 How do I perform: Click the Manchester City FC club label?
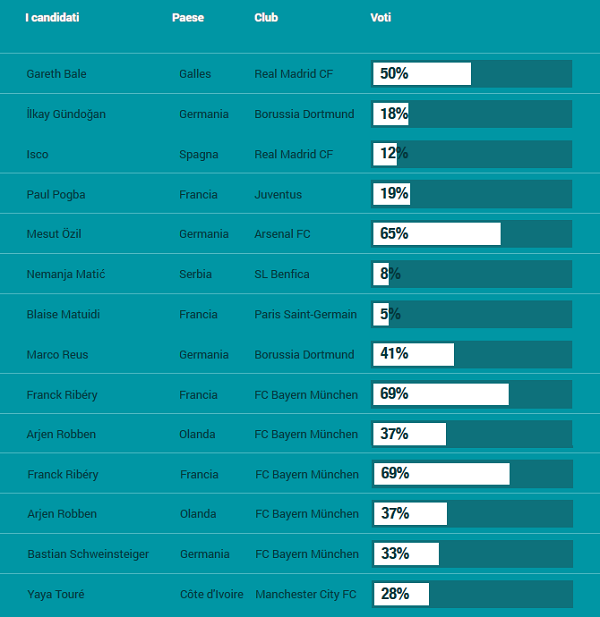coord(305,594)
